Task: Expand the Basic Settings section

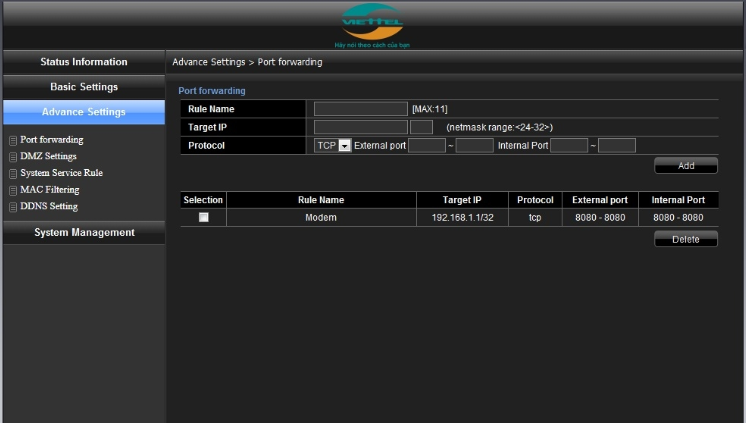Action: click(x=83, y=87)
